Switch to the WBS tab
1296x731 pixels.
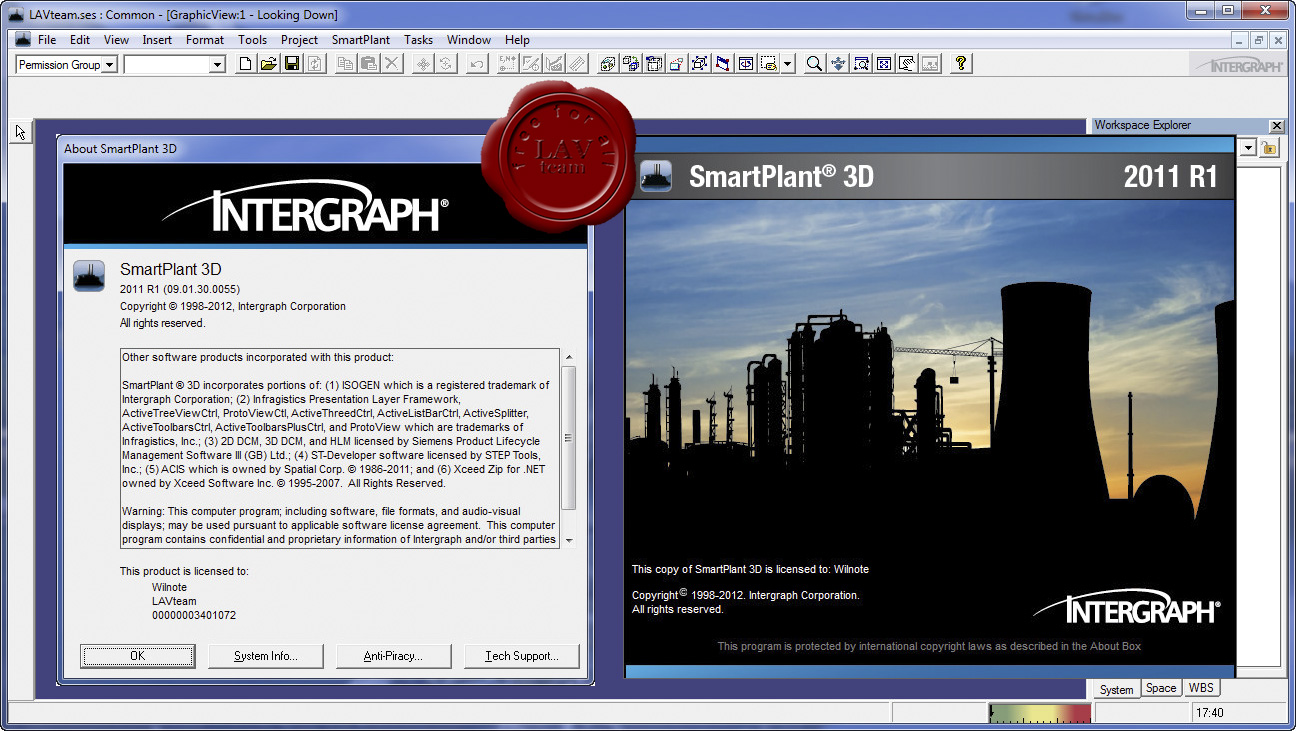(x=1199, y=688)
